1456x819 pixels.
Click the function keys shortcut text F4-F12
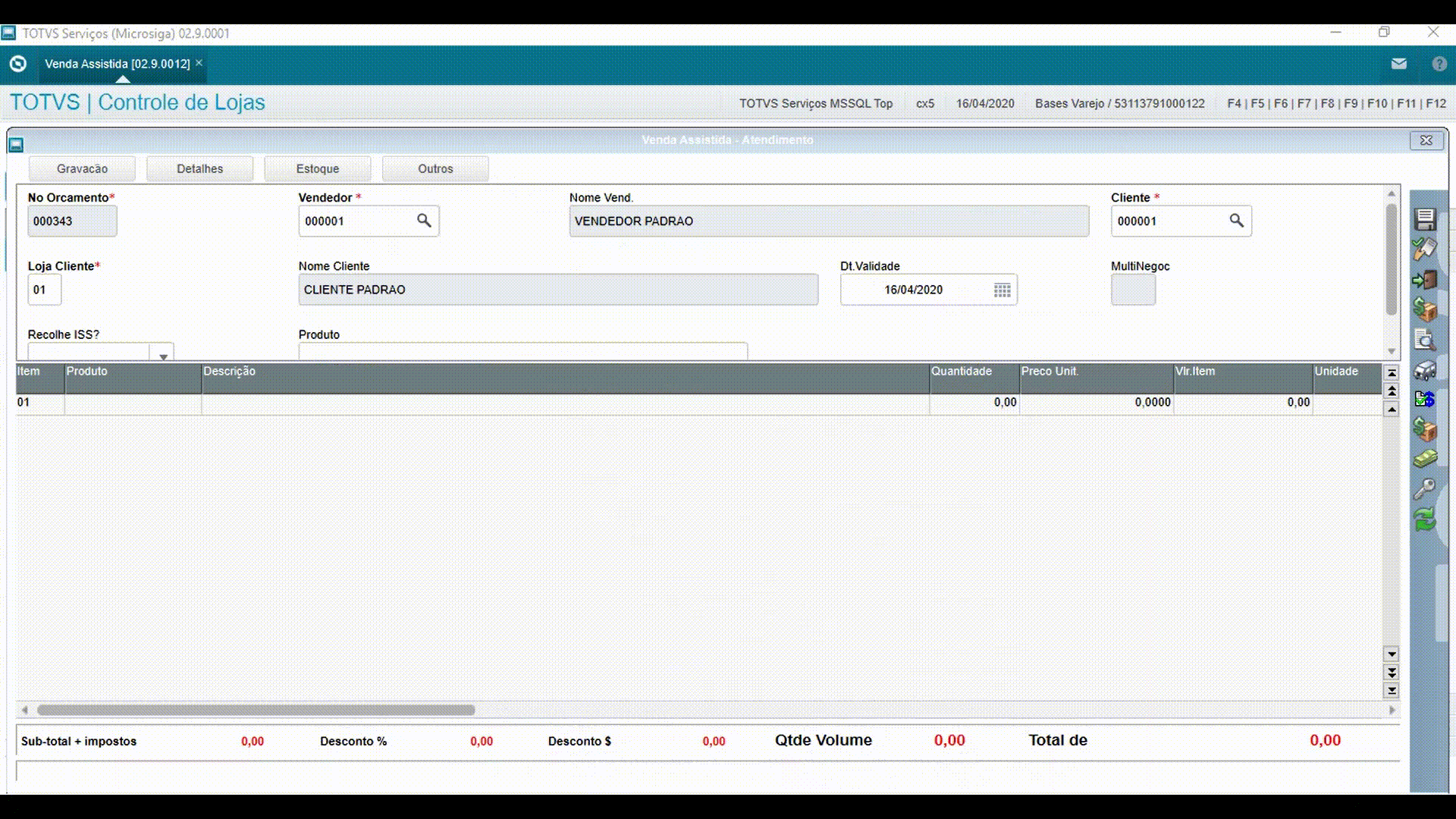(1336, 104)
